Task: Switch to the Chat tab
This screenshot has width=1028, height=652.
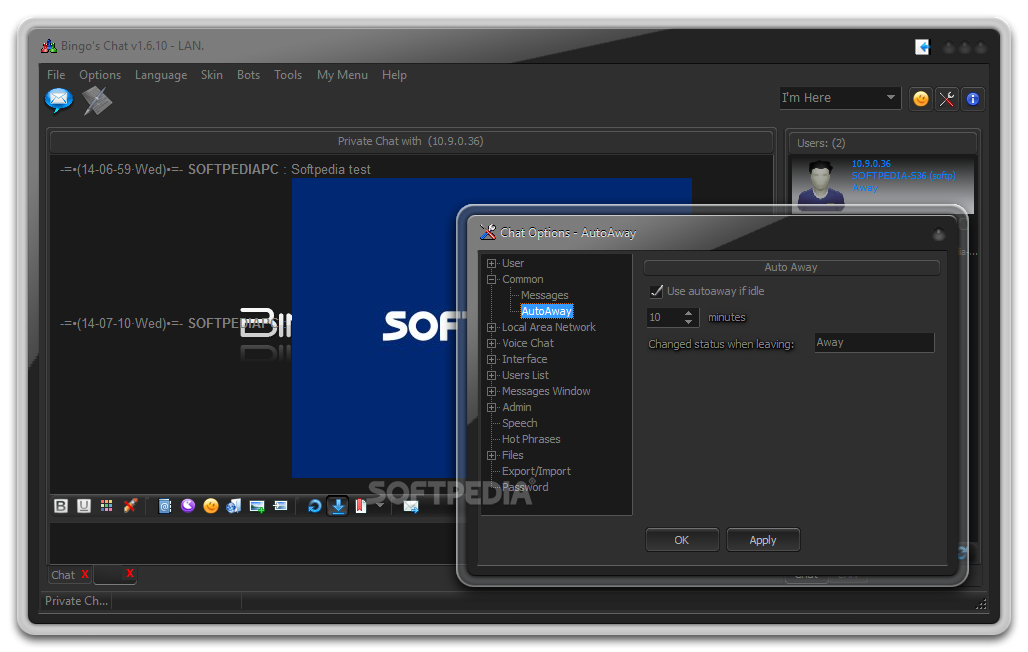Action: 64,575
